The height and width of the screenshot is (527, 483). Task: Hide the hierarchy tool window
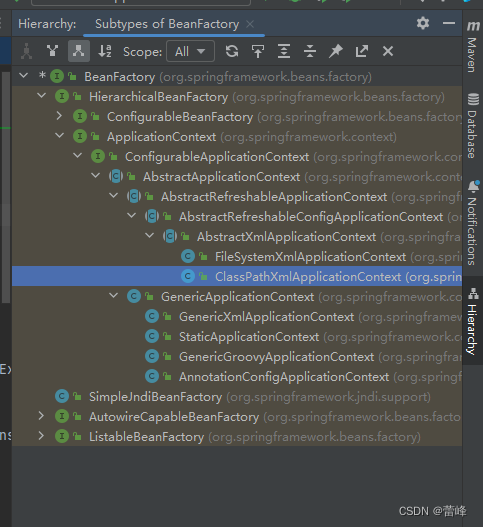pos(449,23)
